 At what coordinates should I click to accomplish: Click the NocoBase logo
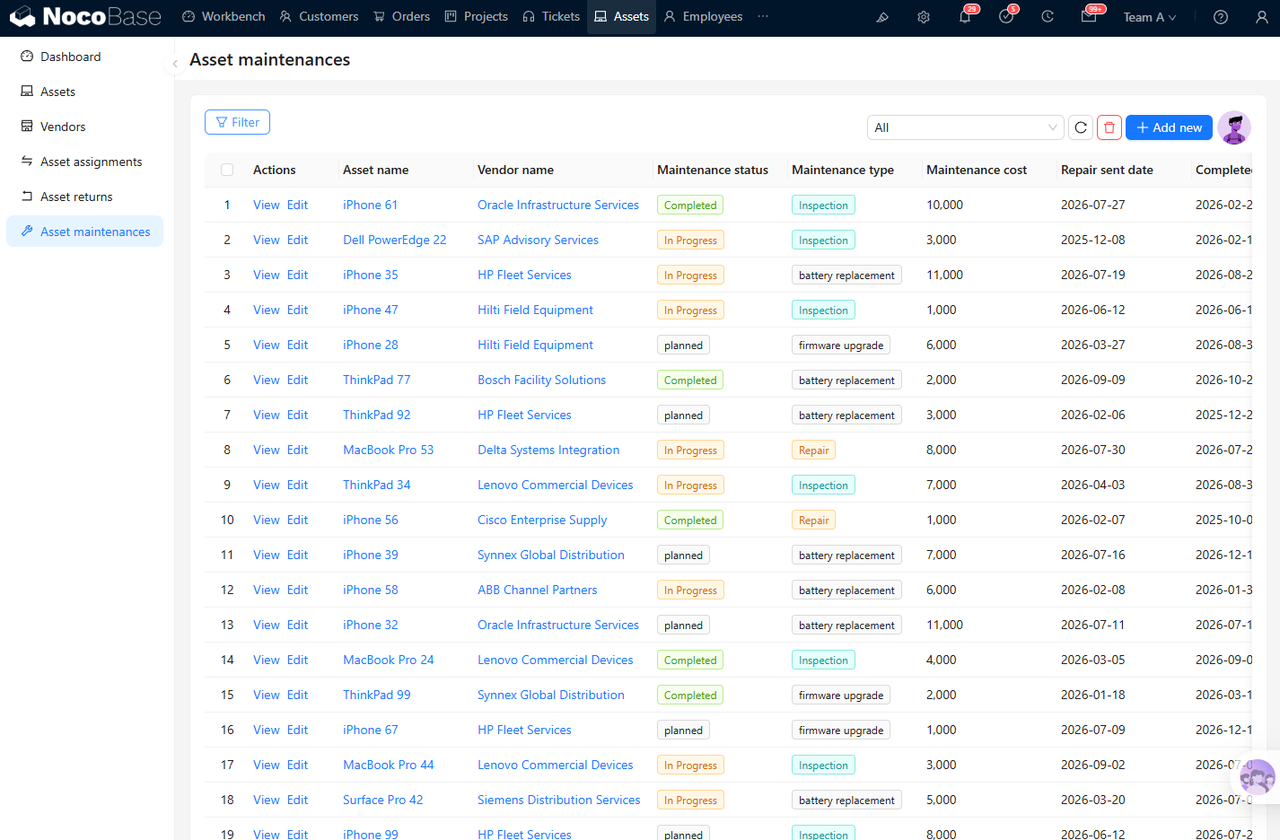84,17
